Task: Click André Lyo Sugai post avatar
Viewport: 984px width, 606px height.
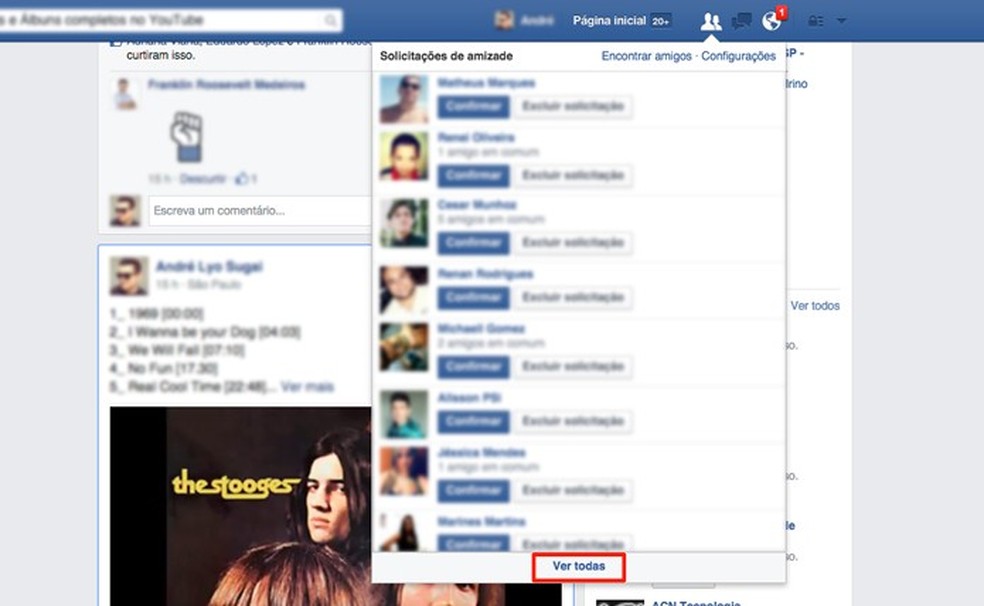Action: pyautogui.click(x=129, y=275)
